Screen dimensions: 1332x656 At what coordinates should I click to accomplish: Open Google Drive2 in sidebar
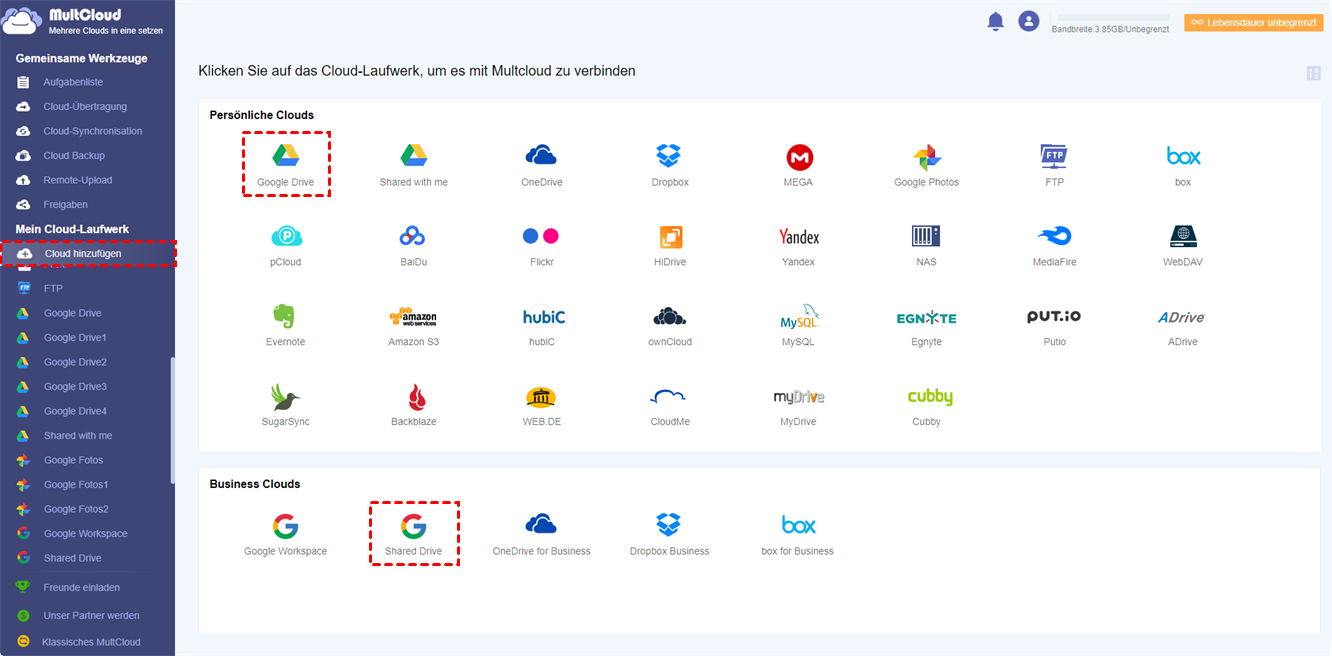pos(75,362)
